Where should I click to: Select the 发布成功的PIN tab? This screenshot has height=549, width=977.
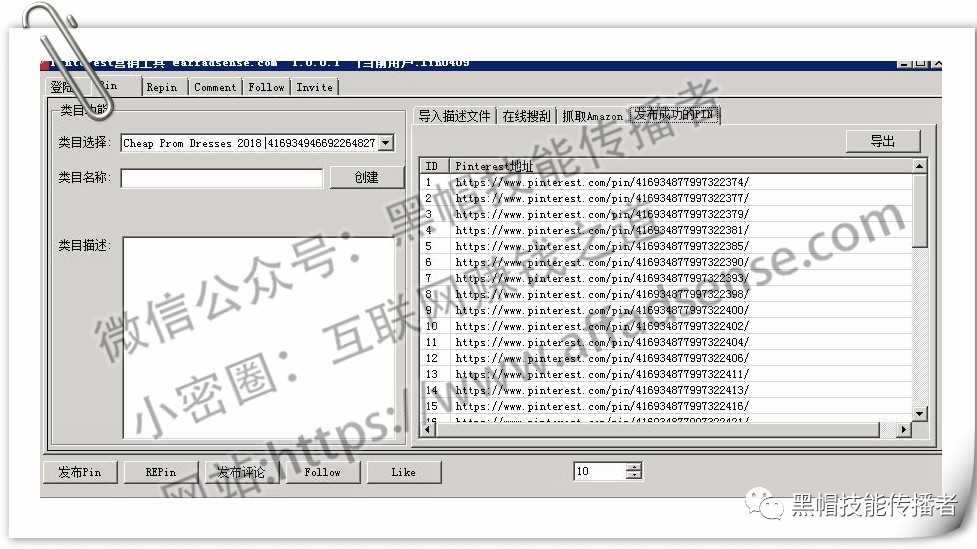click(x=674, y=114)
